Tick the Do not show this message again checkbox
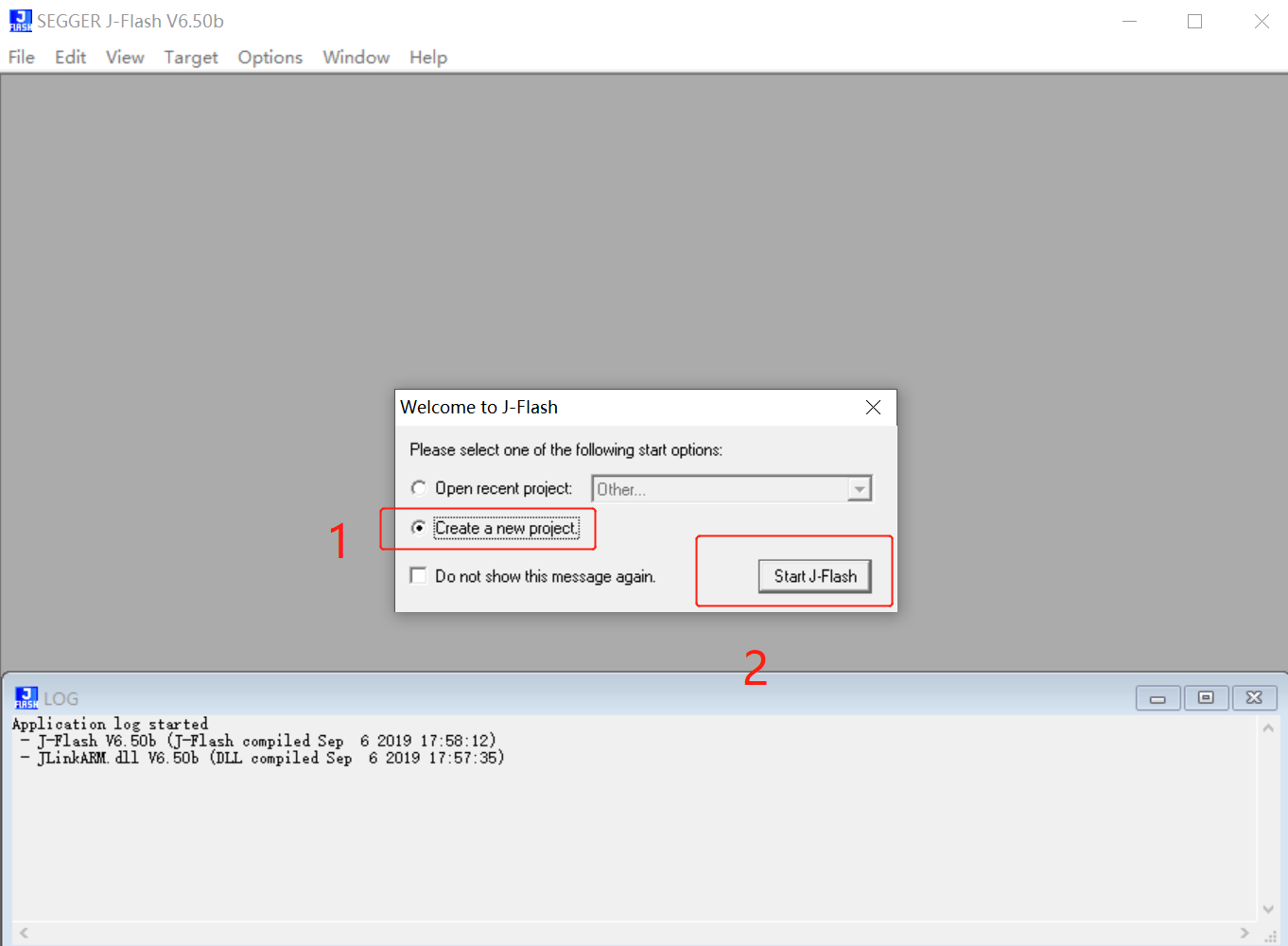 pyautogui.click(x=418, y=575)
